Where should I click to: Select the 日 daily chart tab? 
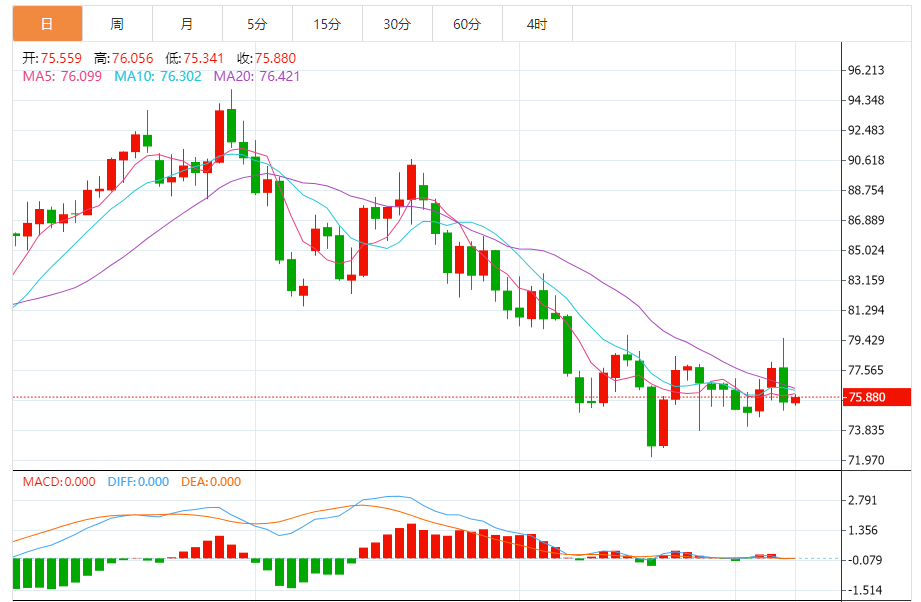point(48,24)
